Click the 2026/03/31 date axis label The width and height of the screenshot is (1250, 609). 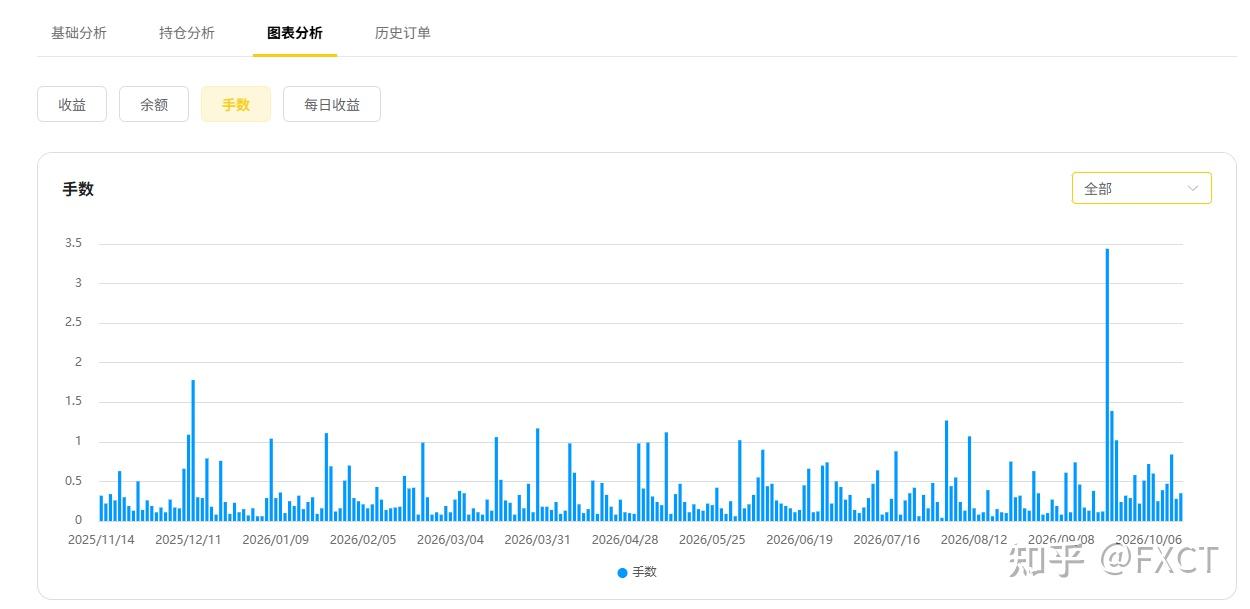tap(537, 540)
